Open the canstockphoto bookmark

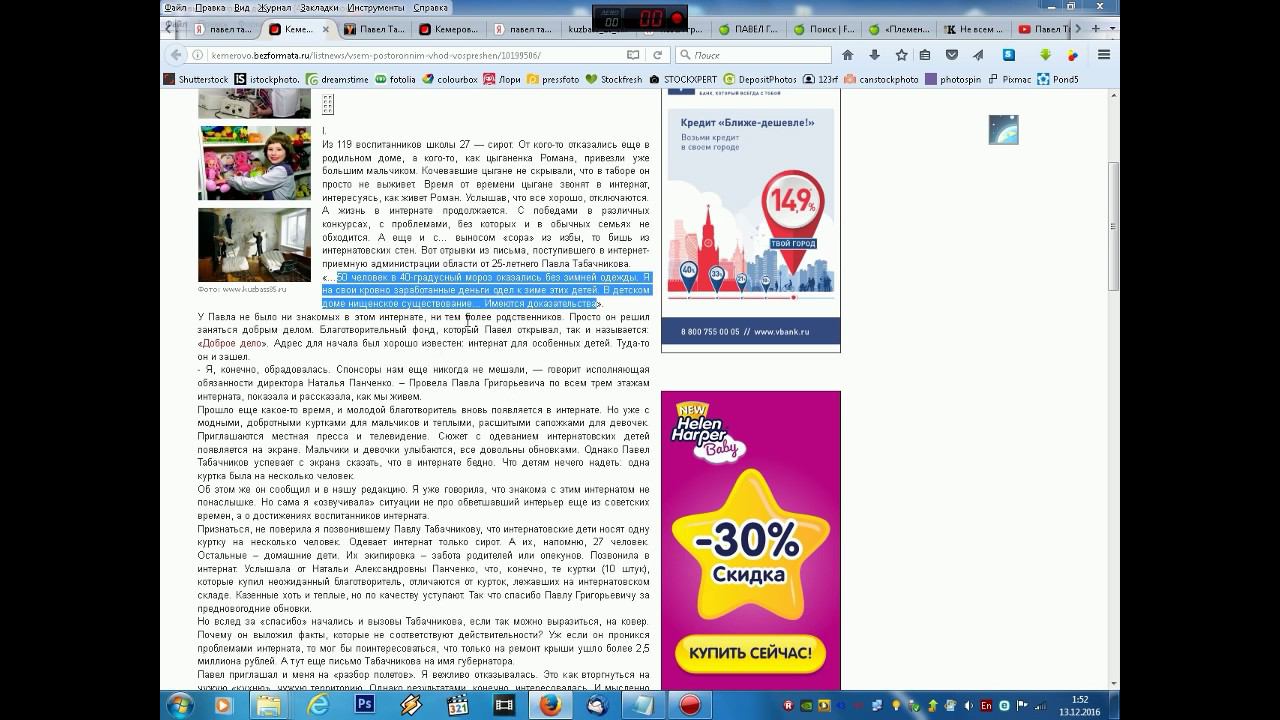tap(881, 79)
